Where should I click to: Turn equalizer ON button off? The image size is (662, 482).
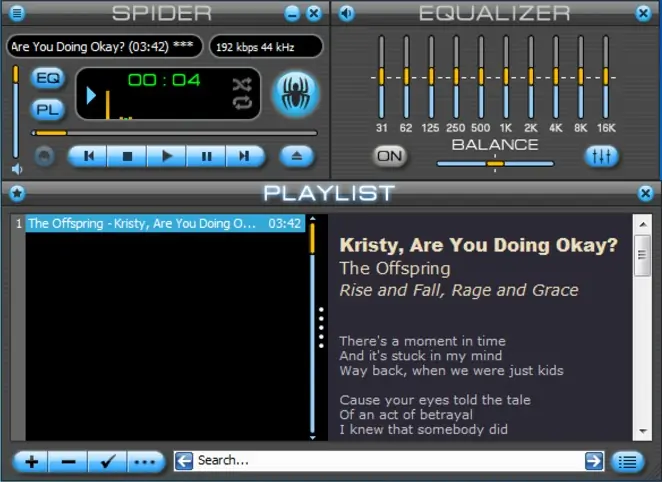click(389, 157)
